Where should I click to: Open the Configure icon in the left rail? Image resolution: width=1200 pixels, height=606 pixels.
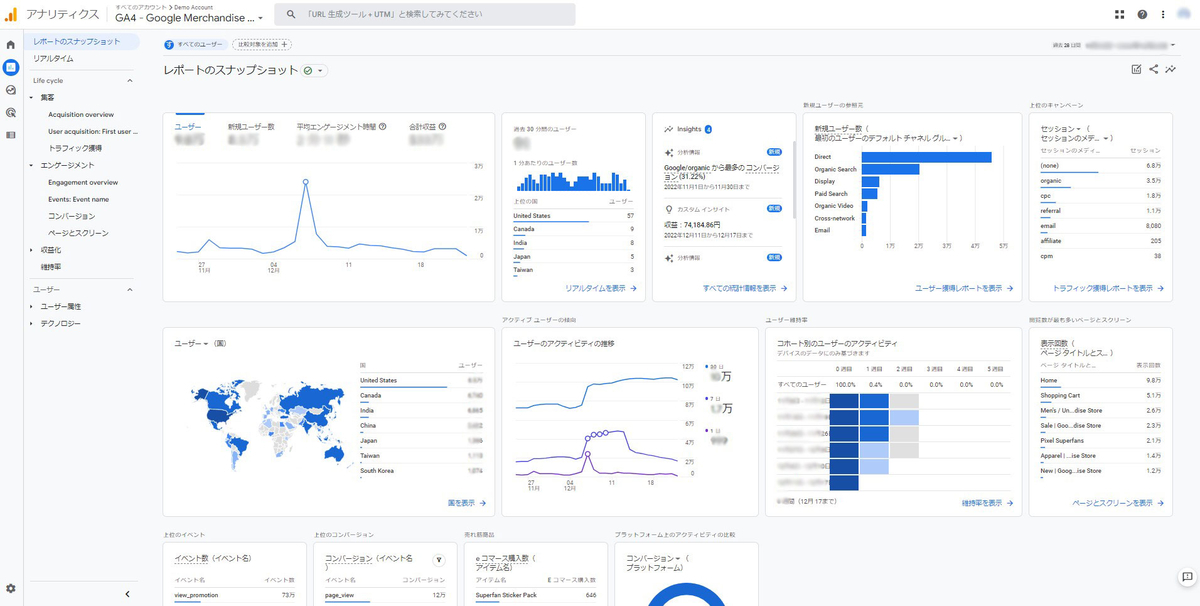point(11,134)
